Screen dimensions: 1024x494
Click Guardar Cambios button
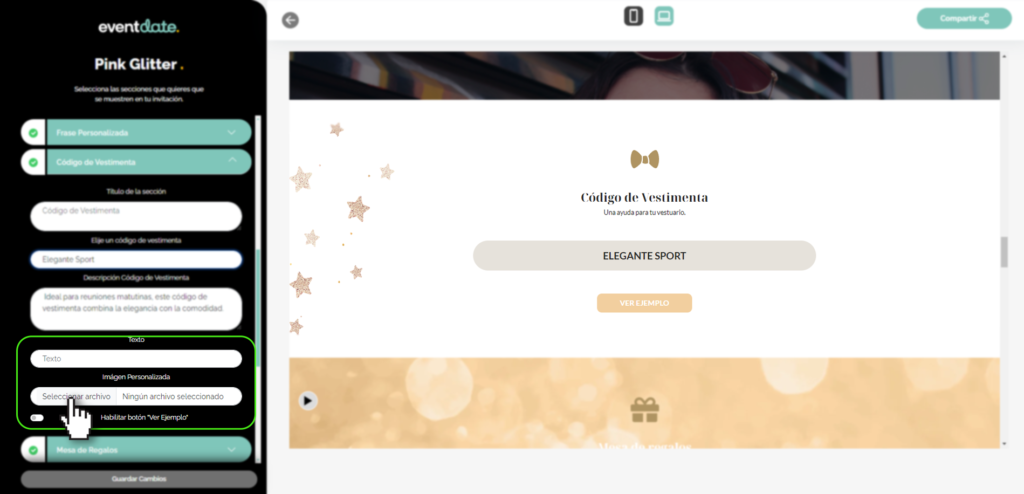coord(139,479)
